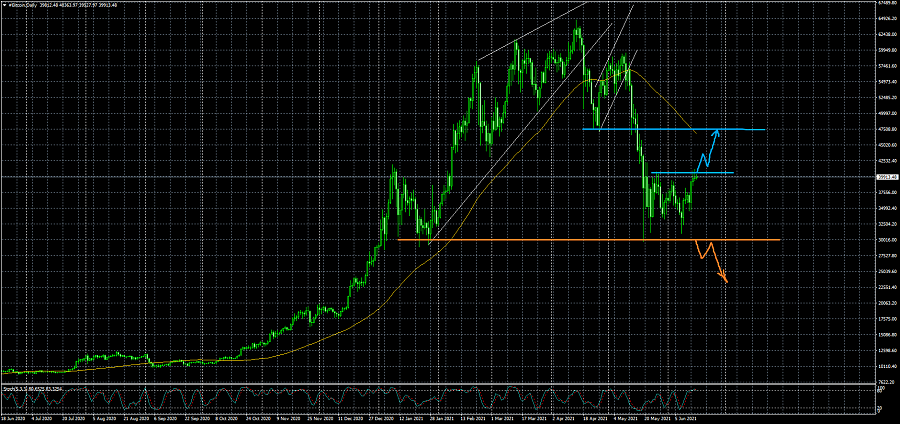Click the small triangle before #Bitcoin,Daily title

4,4
